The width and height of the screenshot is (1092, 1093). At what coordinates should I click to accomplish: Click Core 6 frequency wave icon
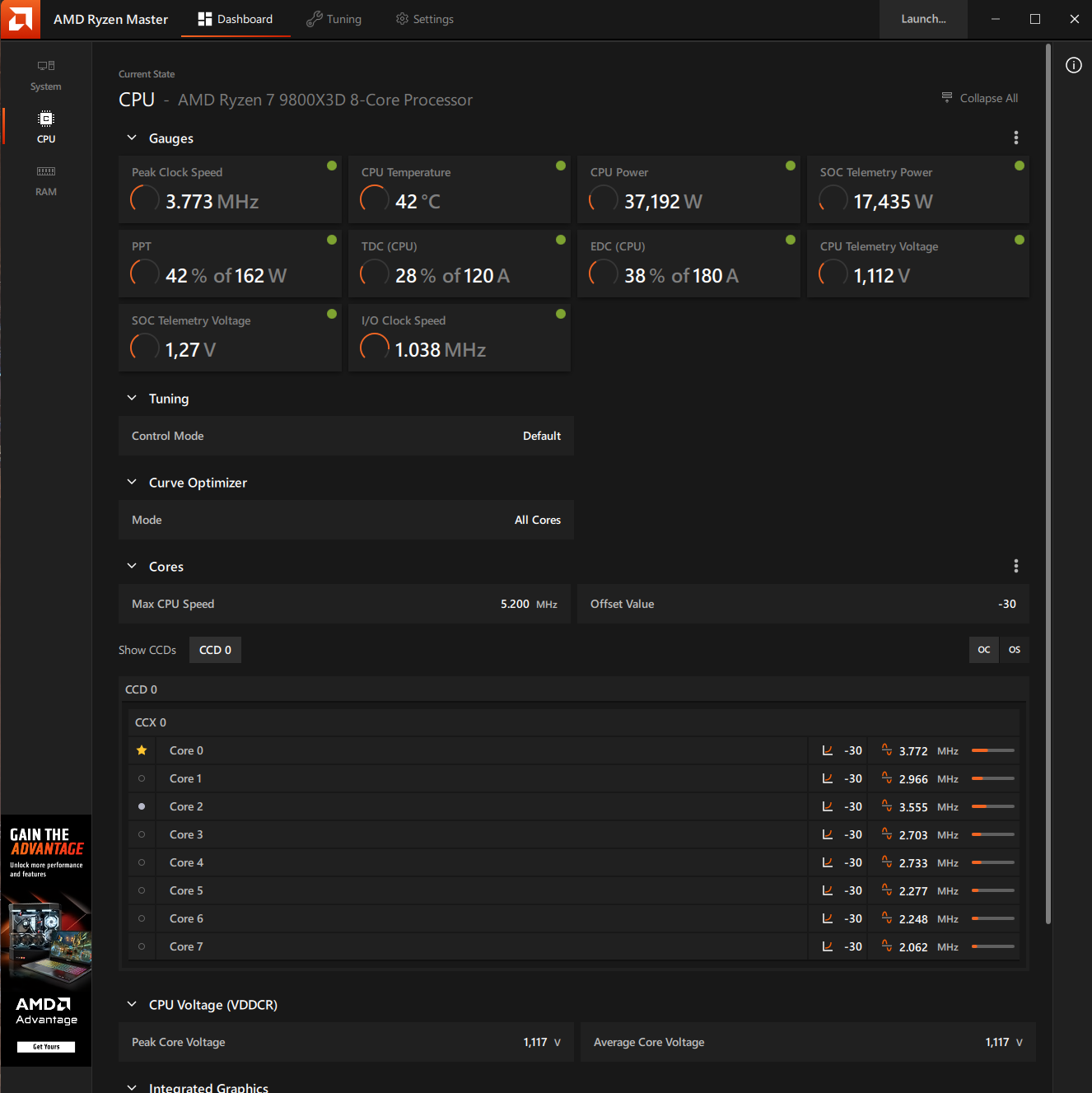click(887, 918)
